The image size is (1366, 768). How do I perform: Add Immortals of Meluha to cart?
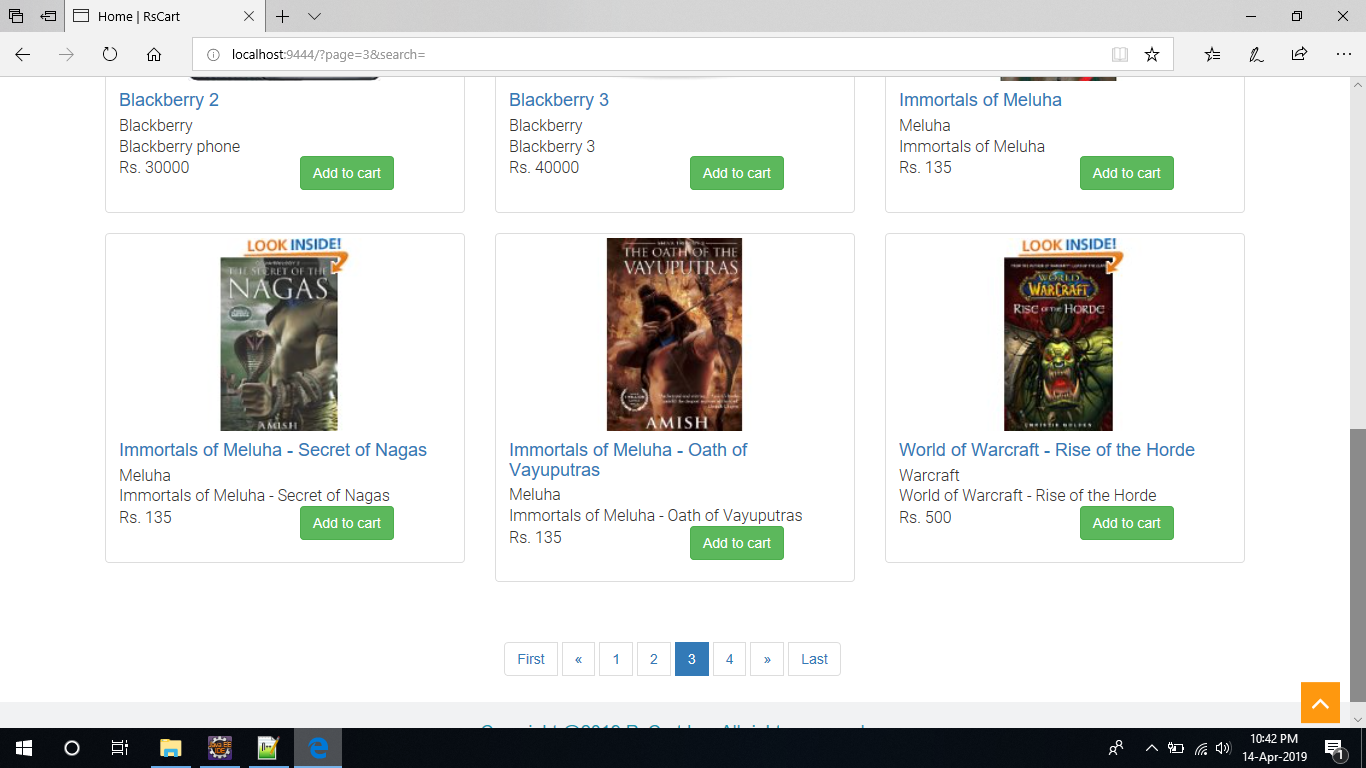coord(1127,173)
